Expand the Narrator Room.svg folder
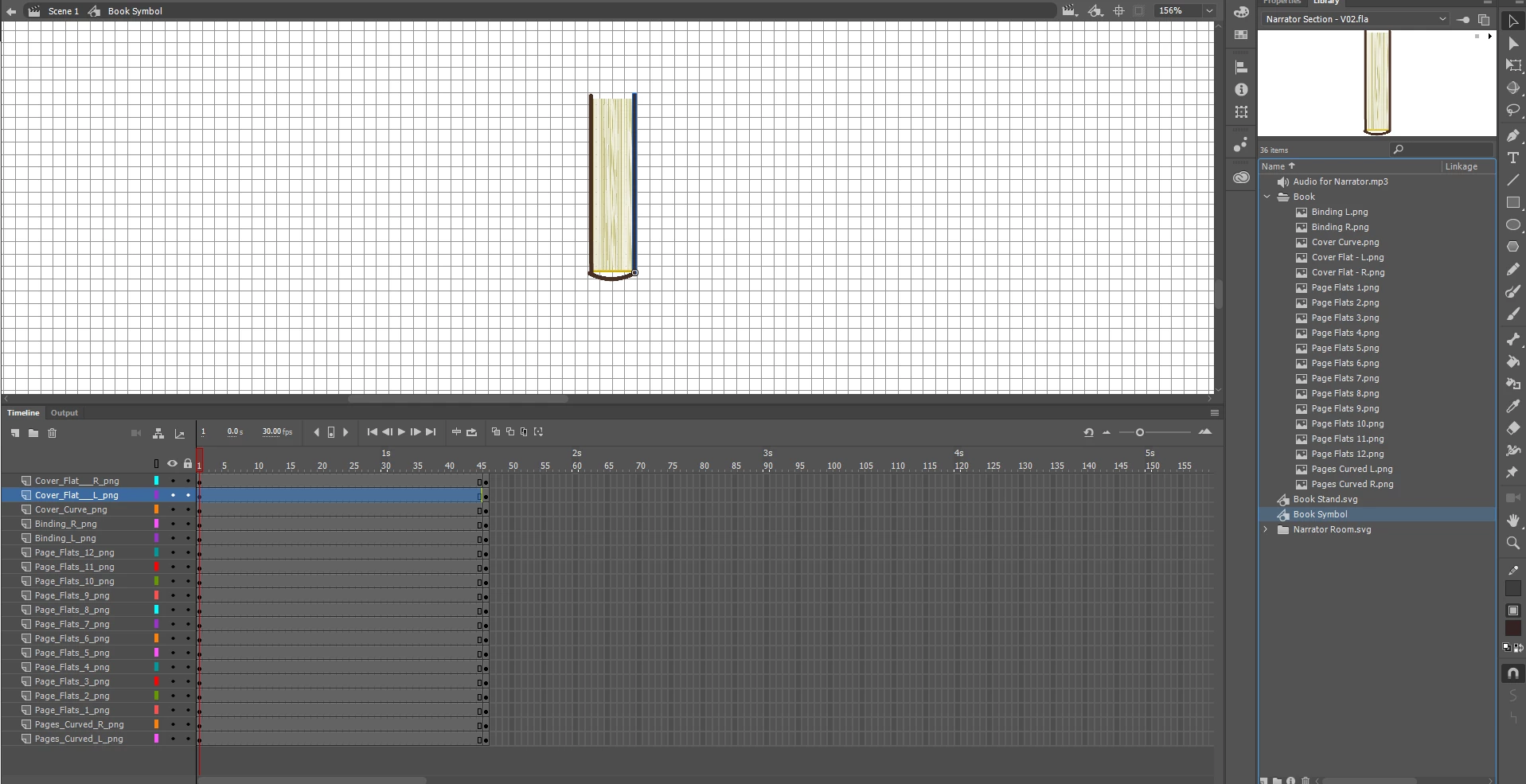Image resolution: width=1526 pixels, height=784 pixels. coord(1266,529)
